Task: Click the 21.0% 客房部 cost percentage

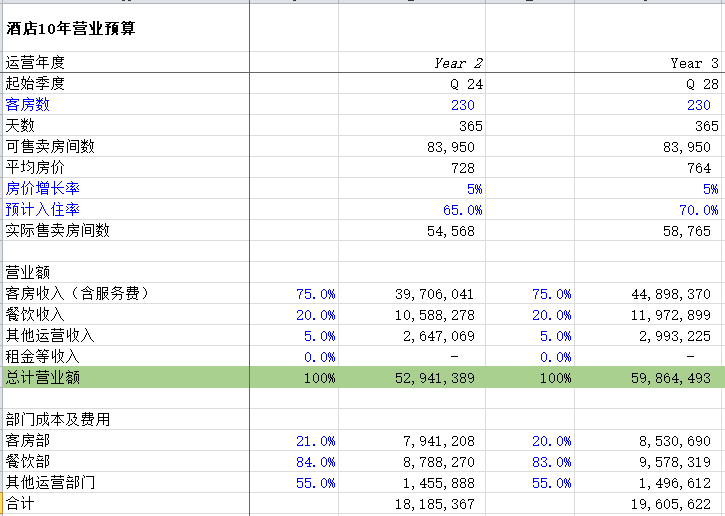Action: 316,441
